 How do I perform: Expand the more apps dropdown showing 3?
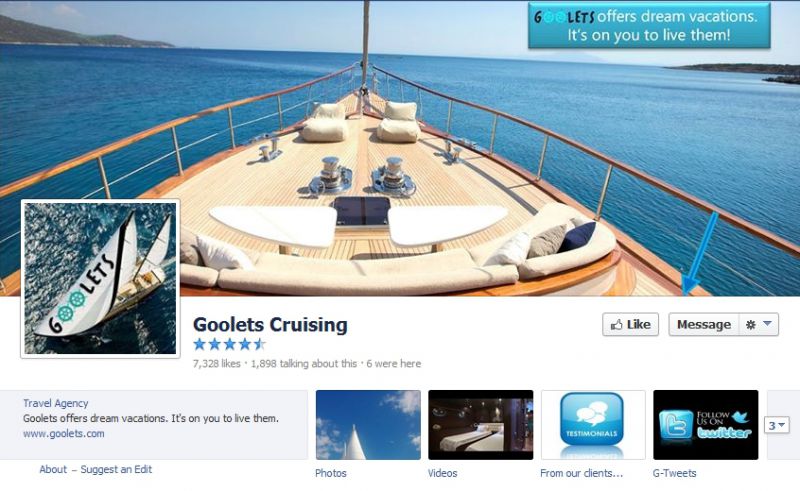click(777, 425)
